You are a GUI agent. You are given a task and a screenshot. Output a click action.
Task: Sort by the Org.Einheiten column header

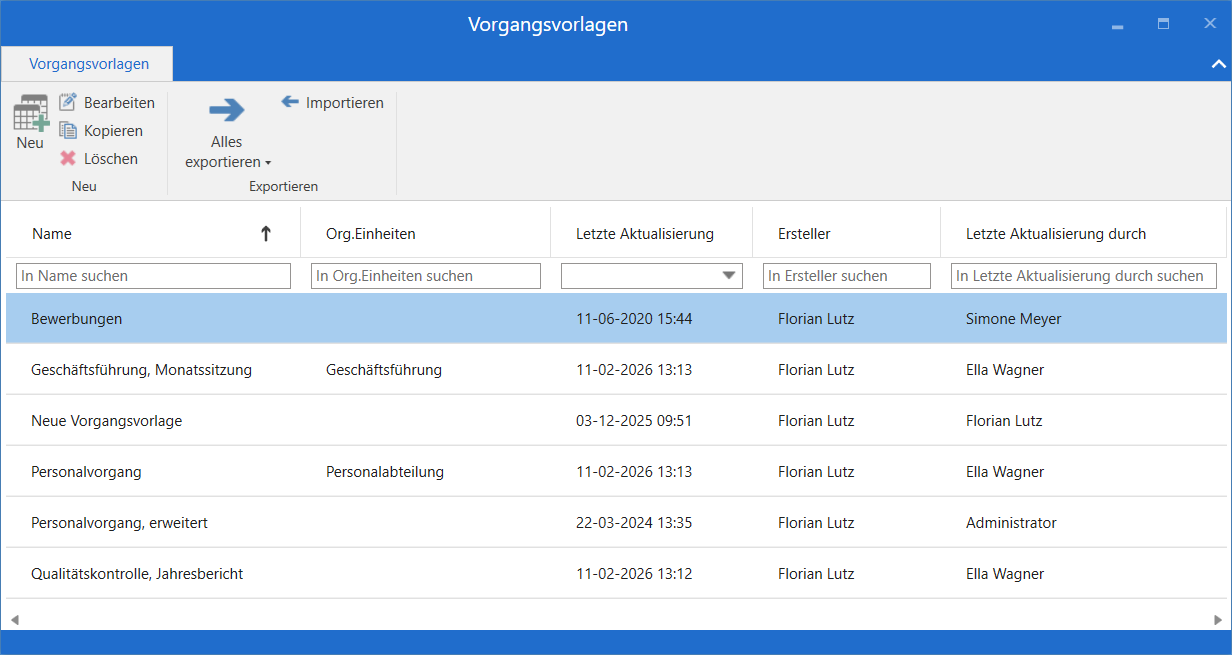pyautogui.click(x=370, y=234)
